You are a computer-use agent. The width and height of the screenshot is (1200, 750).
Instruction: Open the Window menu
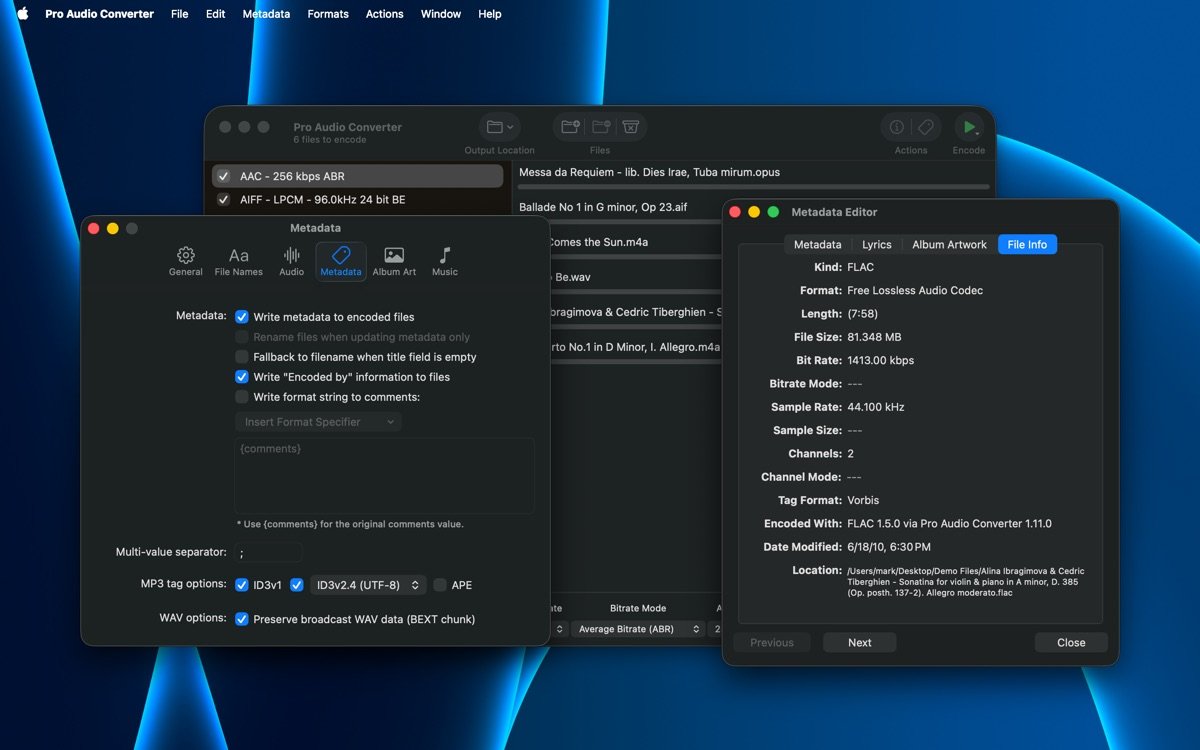(x=441, y=14)
